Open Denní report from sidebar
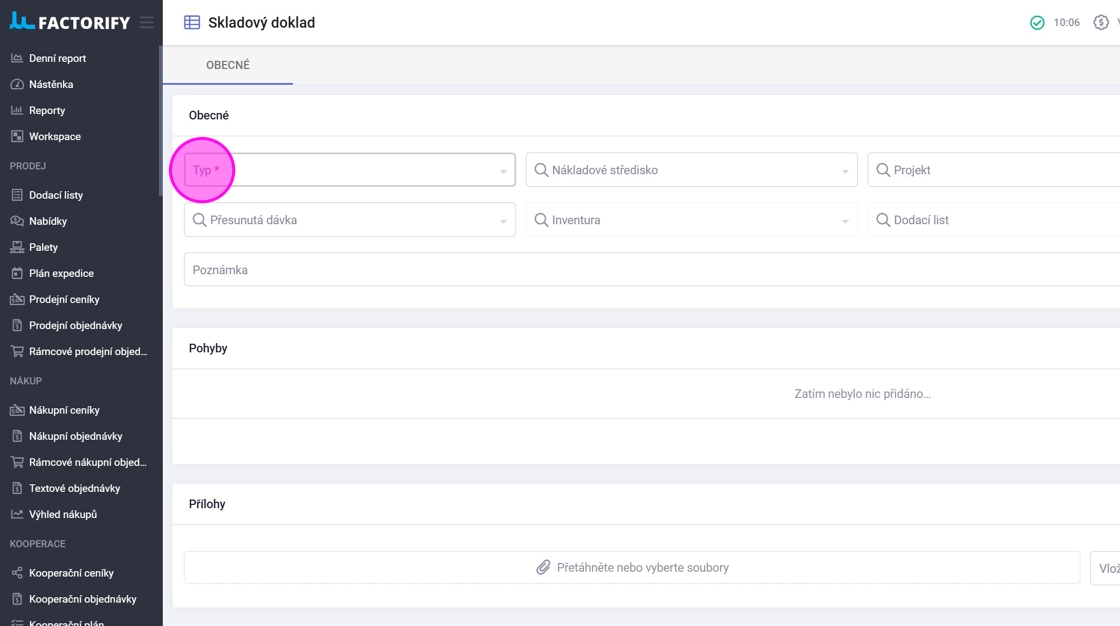Screen dimensions: 1120x626 coord(57,58)
